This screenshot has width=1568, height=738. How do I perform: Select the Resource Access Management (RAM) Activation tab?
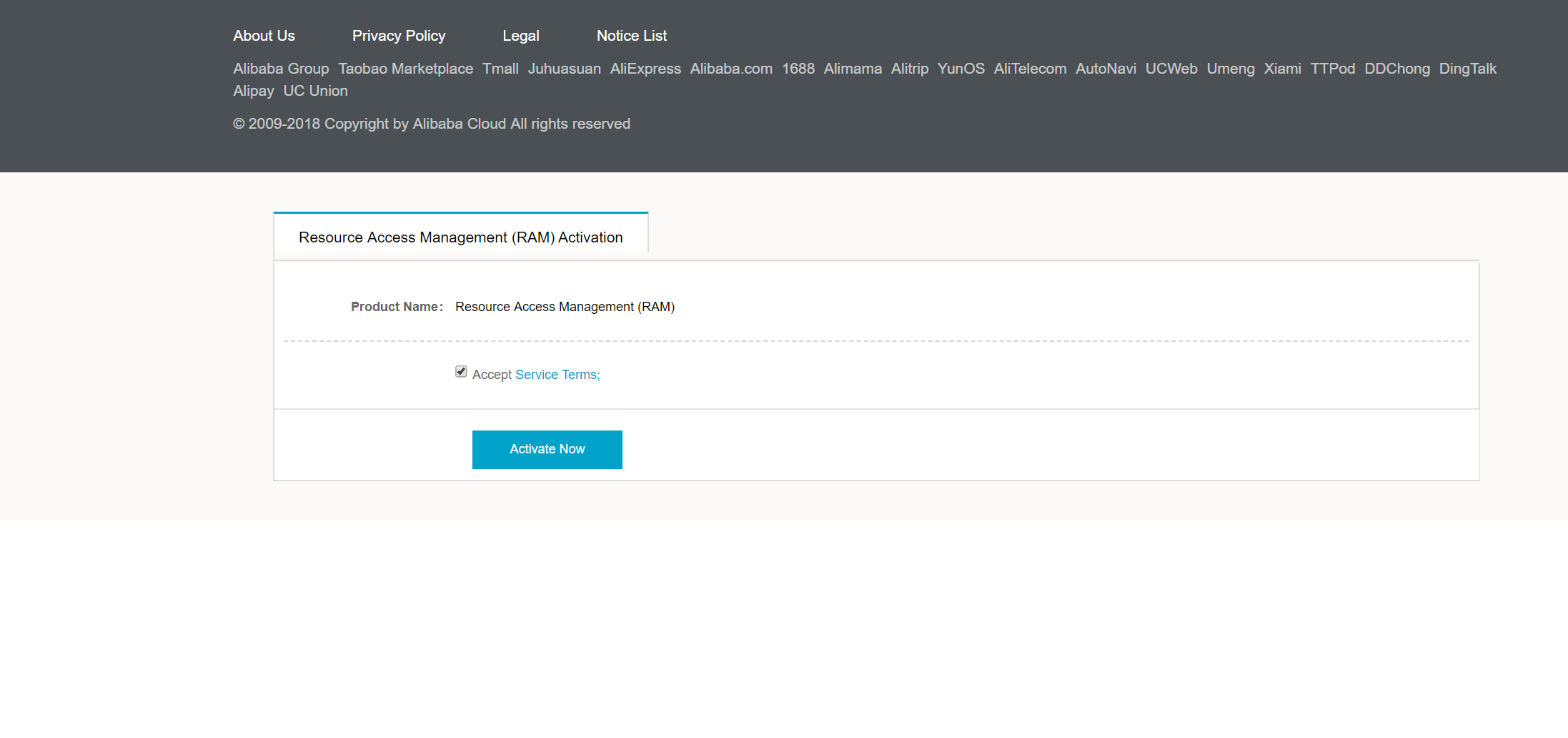(461, 233)
